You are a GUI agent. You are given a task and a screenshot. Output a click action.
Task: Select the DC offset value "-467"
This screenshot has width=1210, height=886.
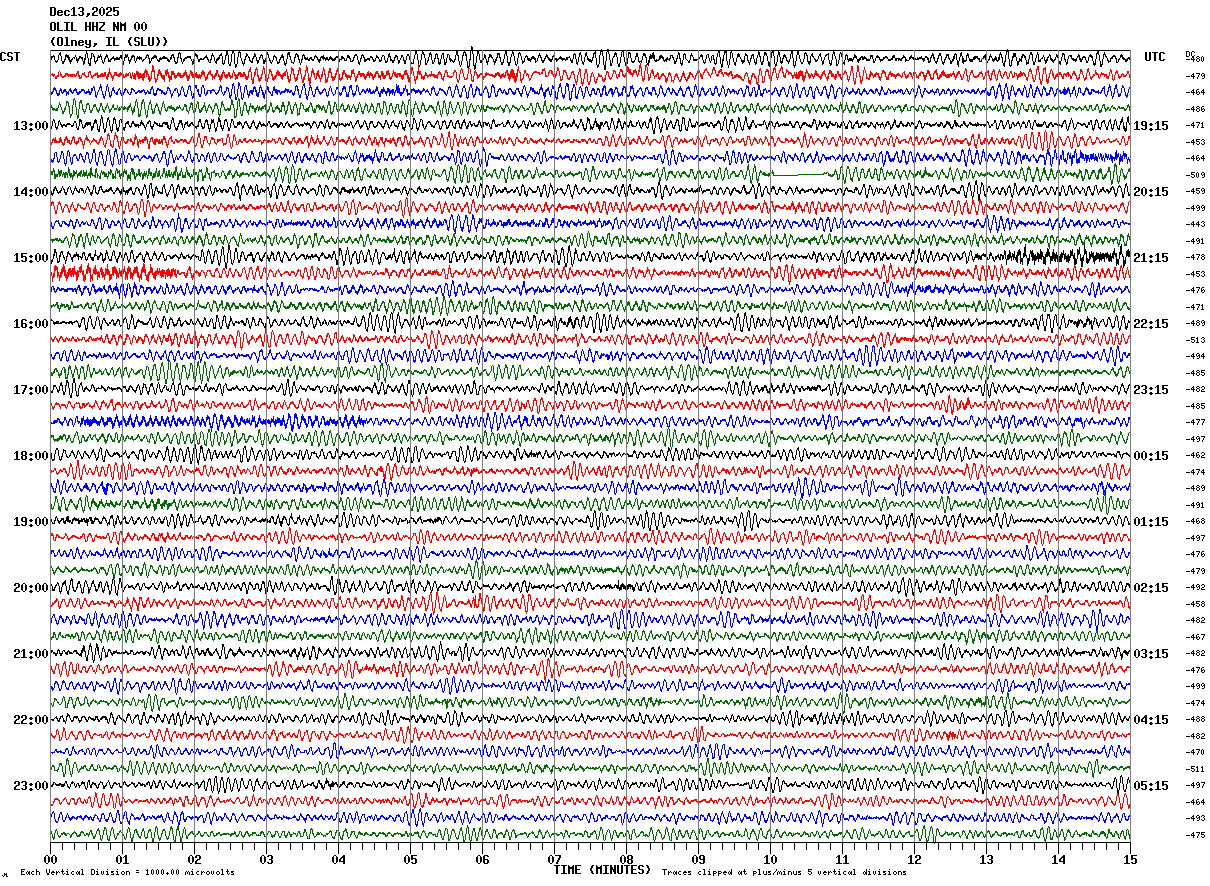pyautogui.click(x=1195, y=637)
